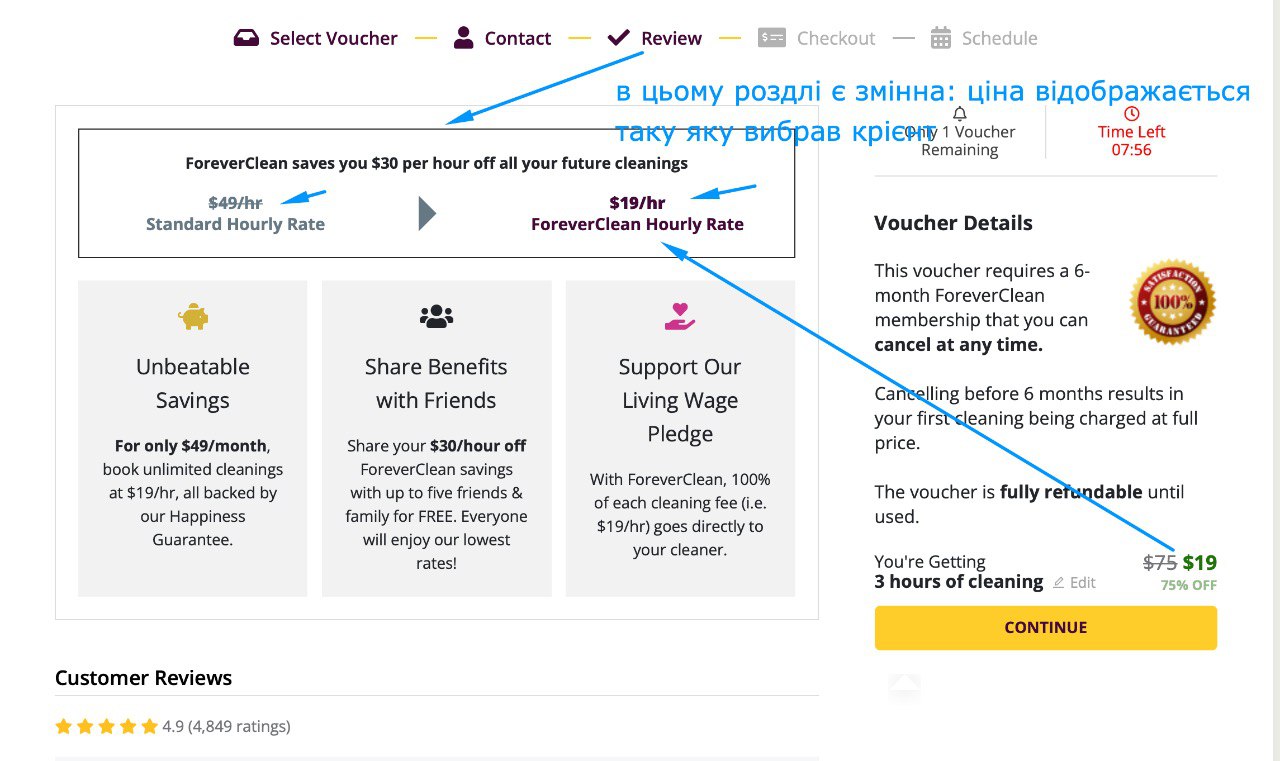1280x761 pixels.
Task: Click the piggy bank savings icon
Action: [193, 317]
